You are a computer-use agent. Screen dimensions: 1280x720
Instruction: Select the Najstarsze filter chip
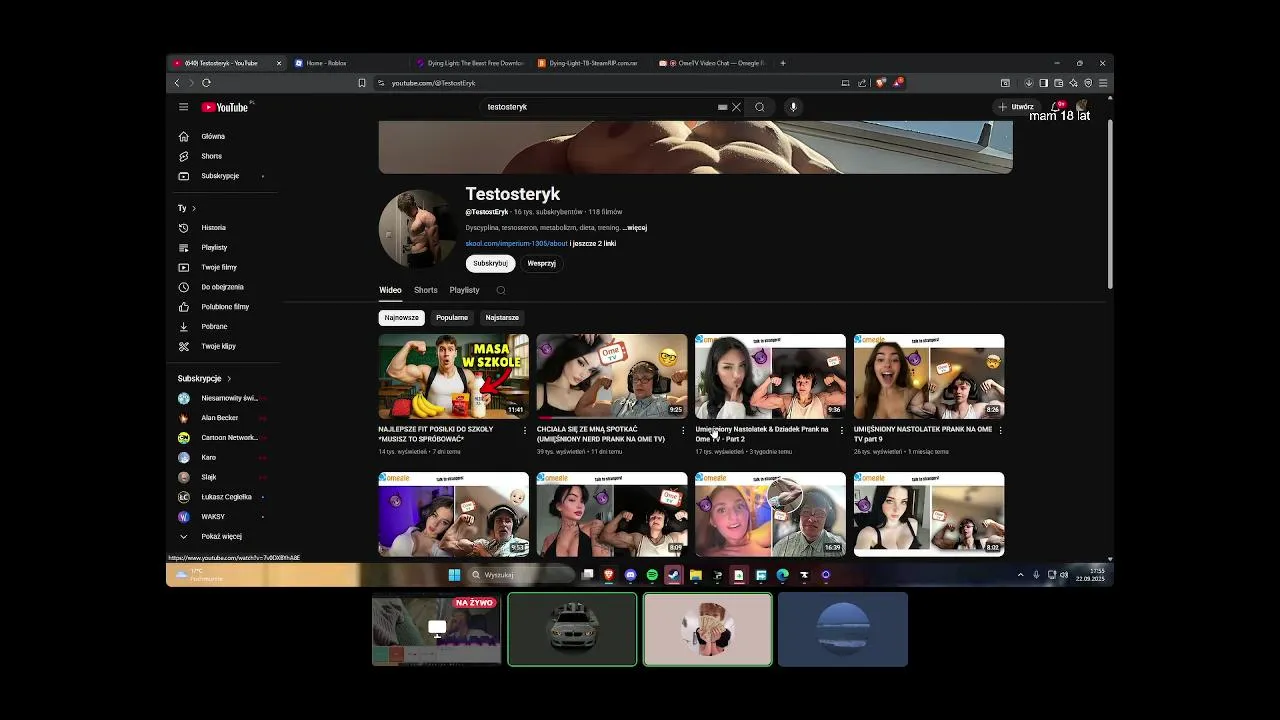click(x=502, y=318)
